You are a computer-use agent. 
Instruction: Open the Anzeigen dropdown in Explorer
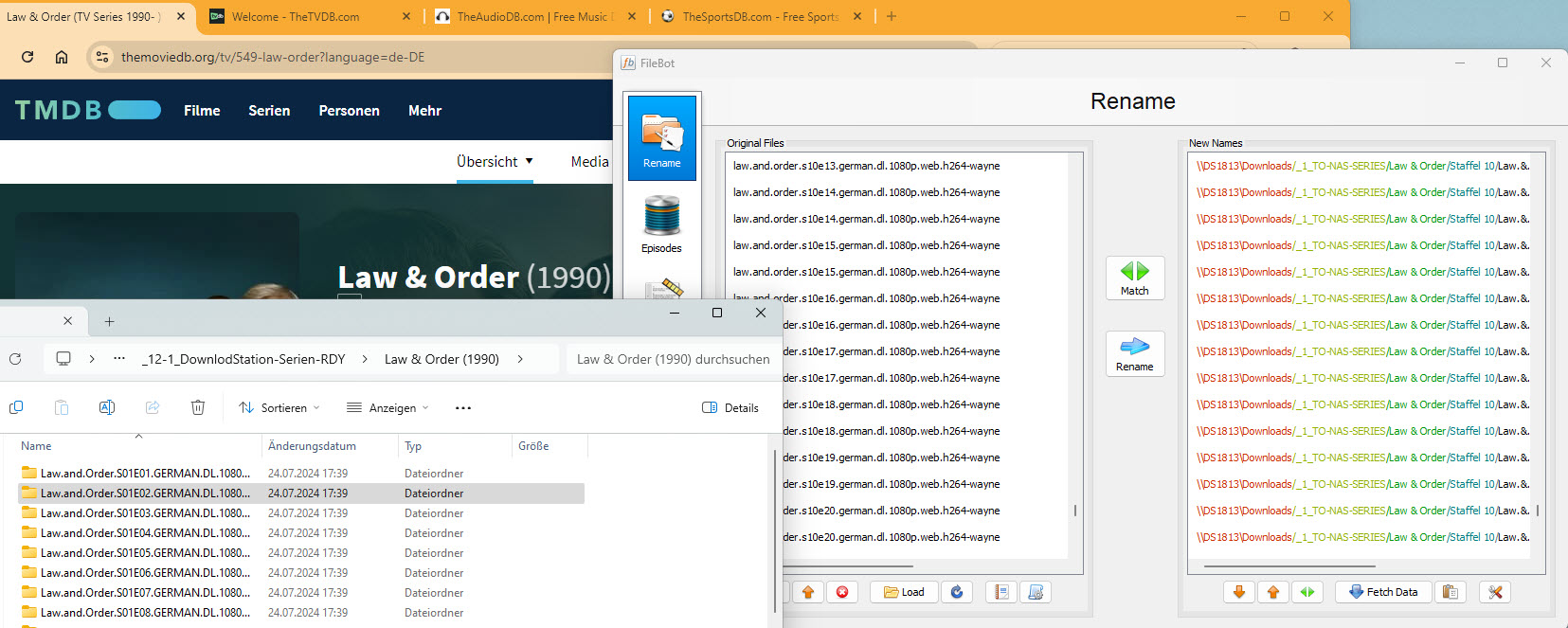click(387, 407)
